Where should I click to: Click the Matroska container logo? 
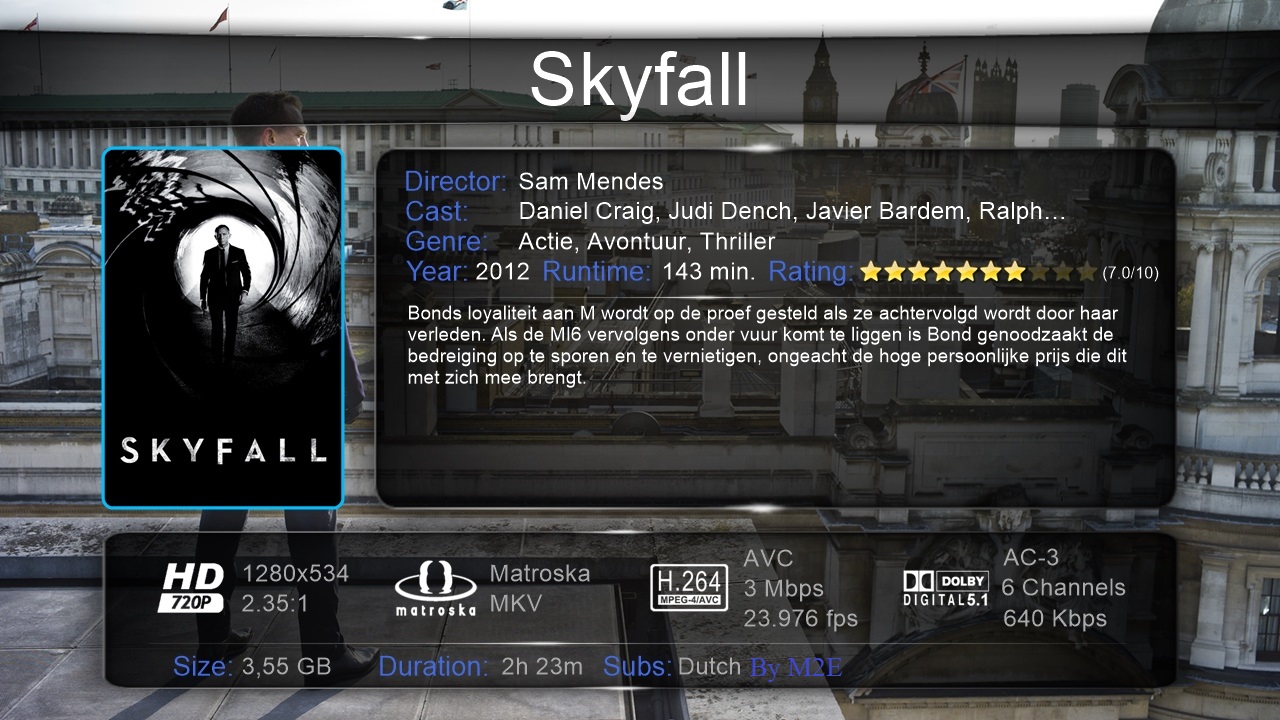435,588
